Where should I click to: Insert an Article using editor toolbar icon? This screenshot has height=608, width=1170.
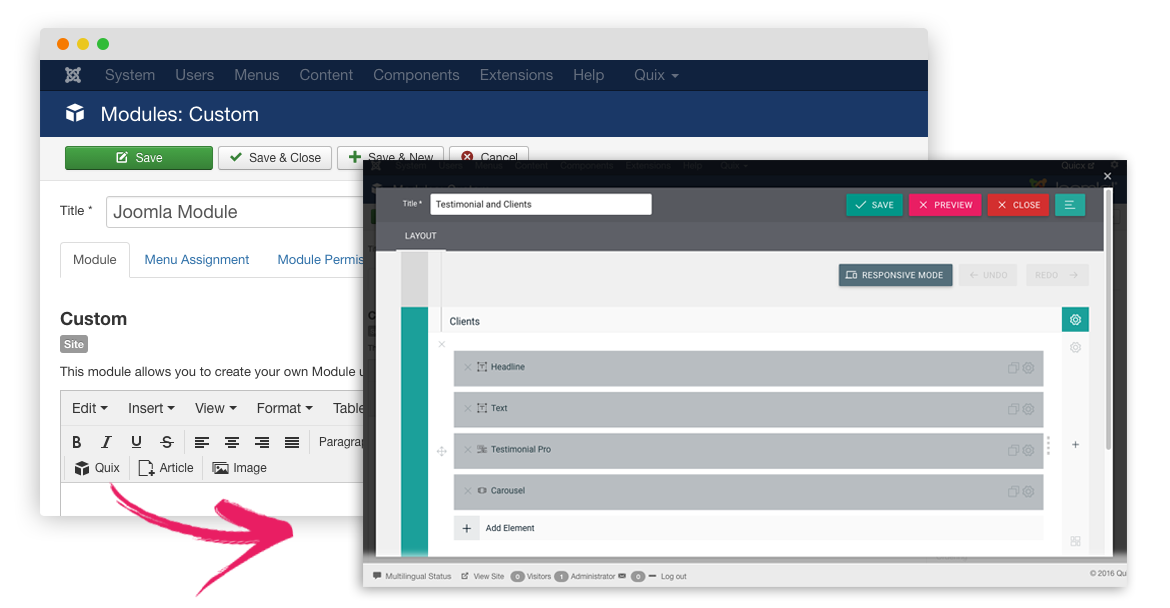[x=165, y=467]
